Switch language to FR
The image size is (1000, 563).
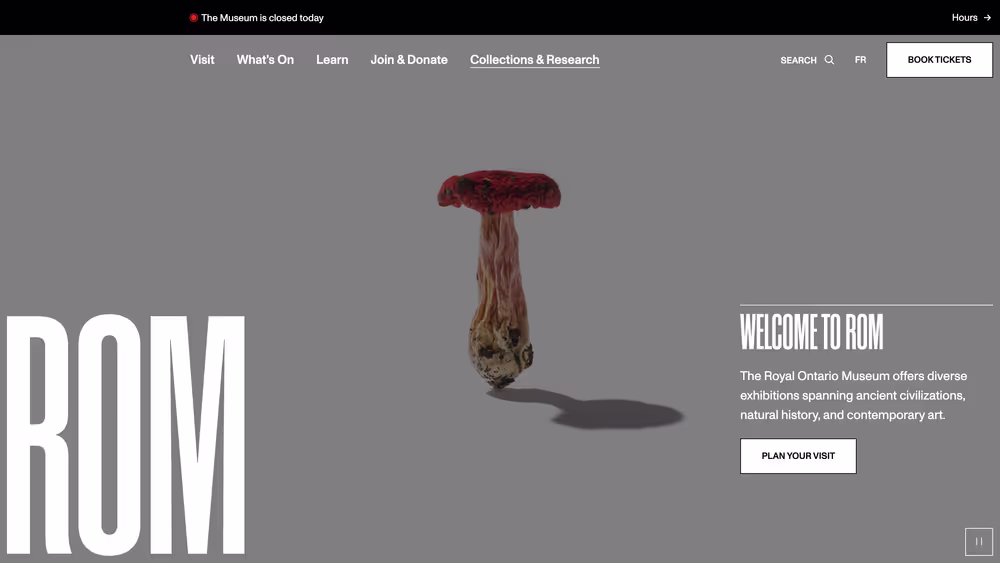coord(860,60)
